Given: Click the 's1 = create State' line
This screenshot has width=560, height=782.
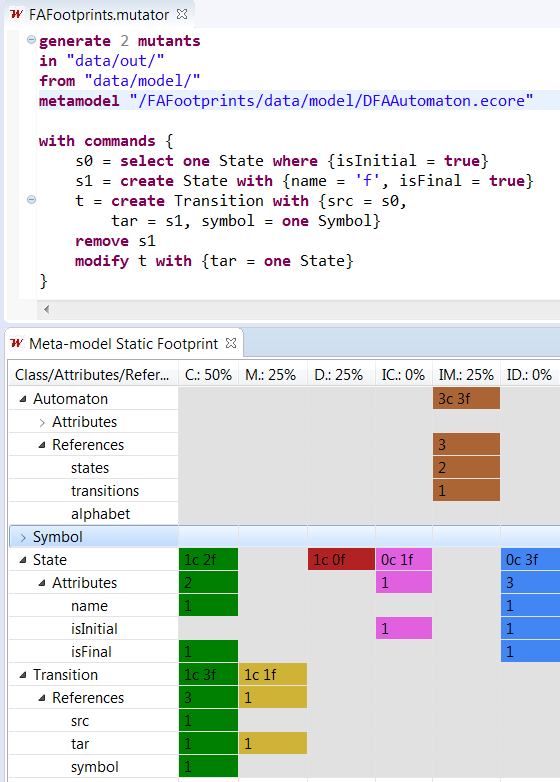Looking at the screenshot, I should tap(304, 181).
